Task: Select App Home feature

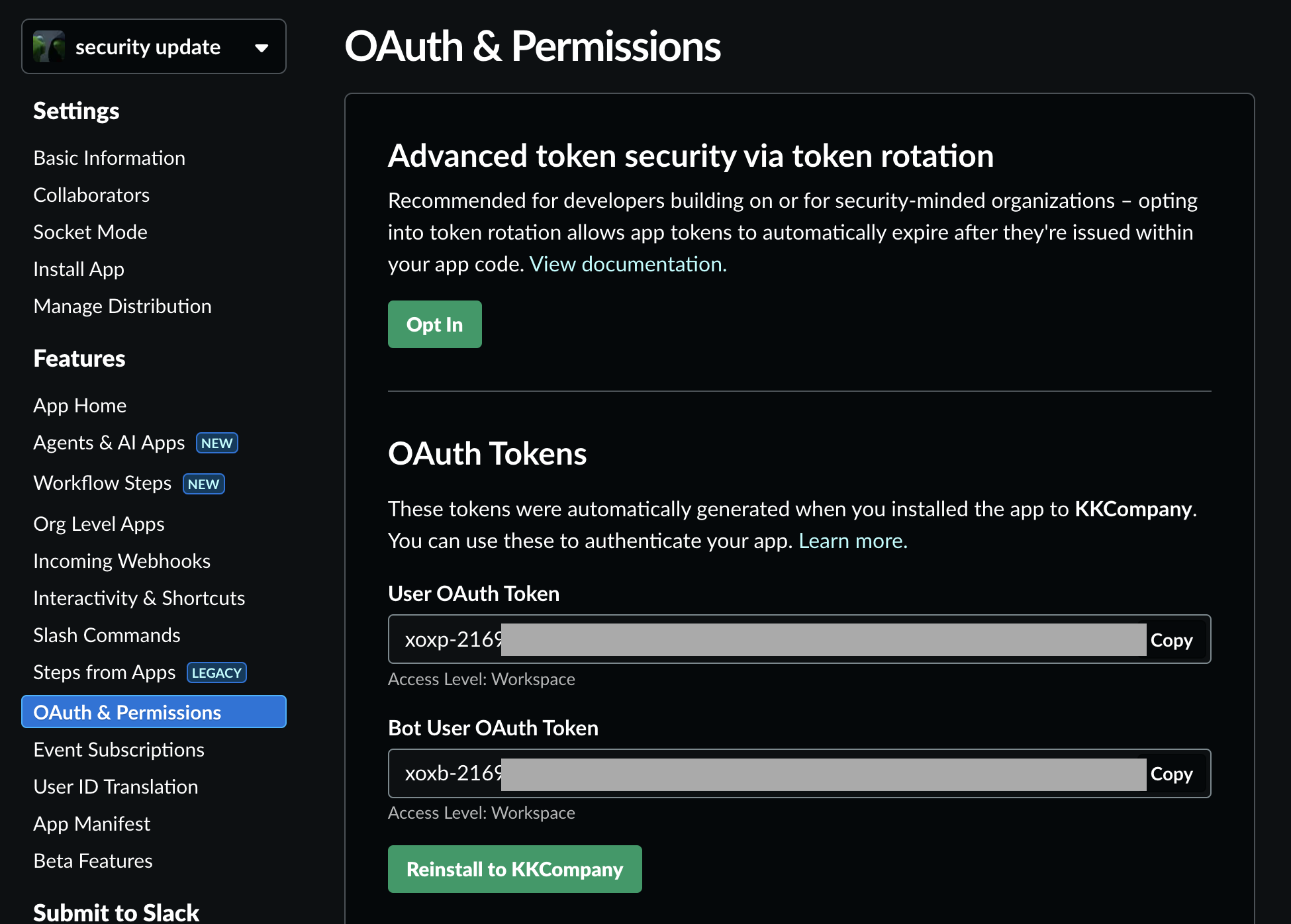Action: coord(79,406)
